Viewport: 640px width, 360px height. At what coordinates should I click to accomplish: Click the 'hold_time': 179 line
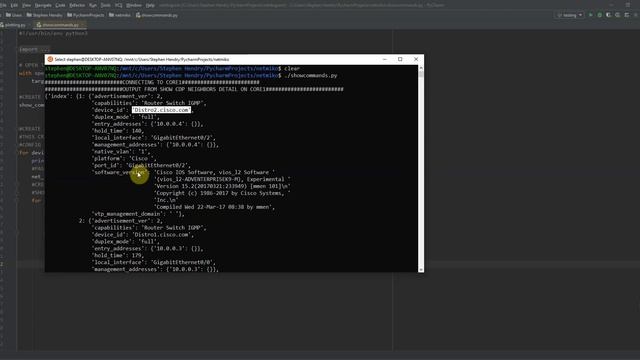(118, 256)
